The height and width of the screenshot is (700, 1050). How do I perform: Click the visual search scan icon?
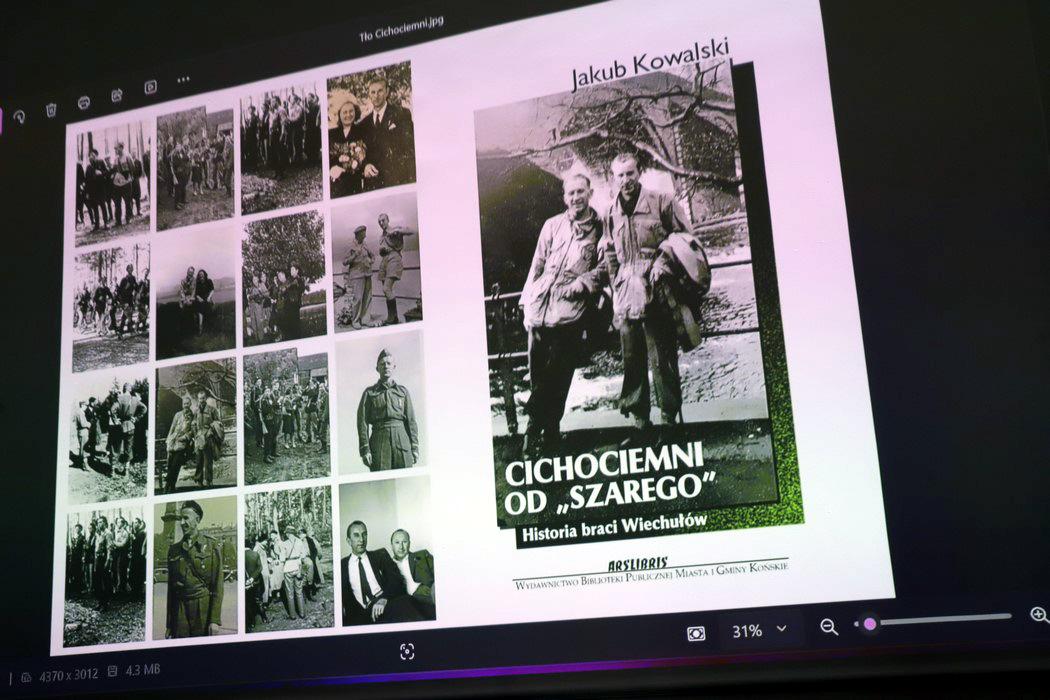[x=406, y=651]
